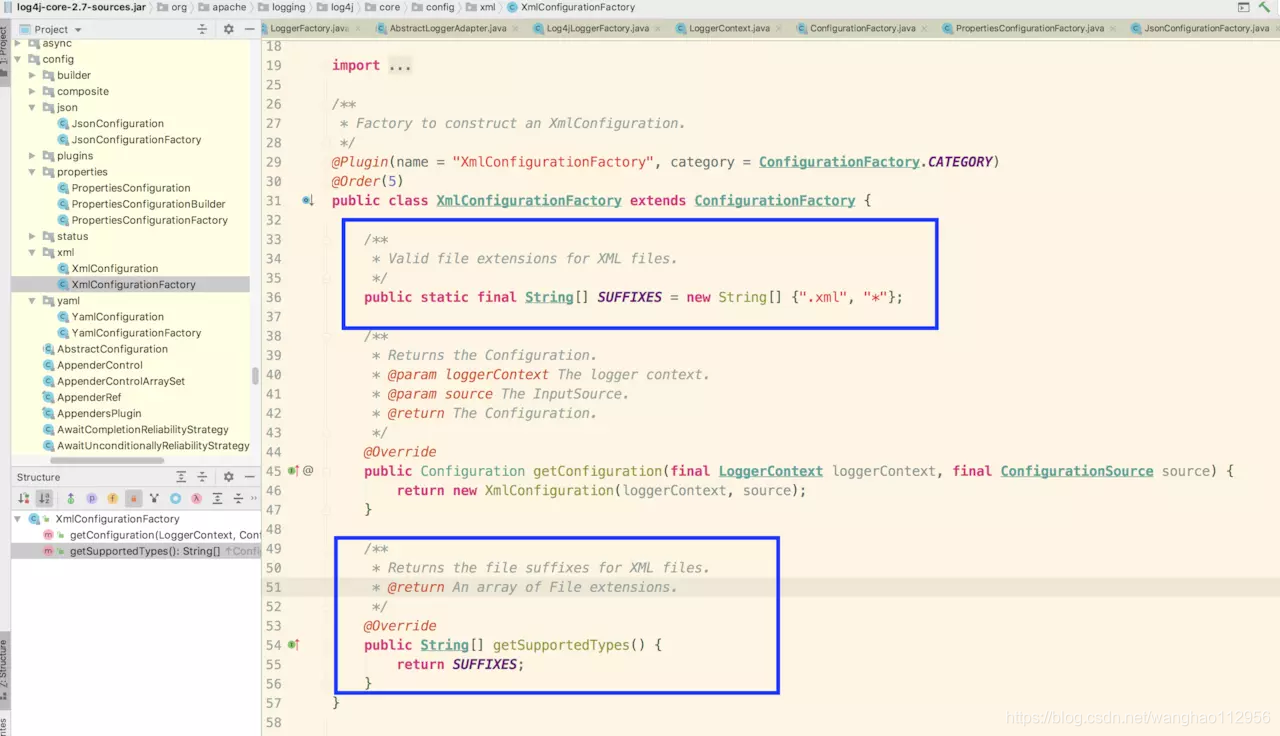Collapse the xml folder
Image resolution: width=1280 pixels, height=736 pixels.
[32, 252]
